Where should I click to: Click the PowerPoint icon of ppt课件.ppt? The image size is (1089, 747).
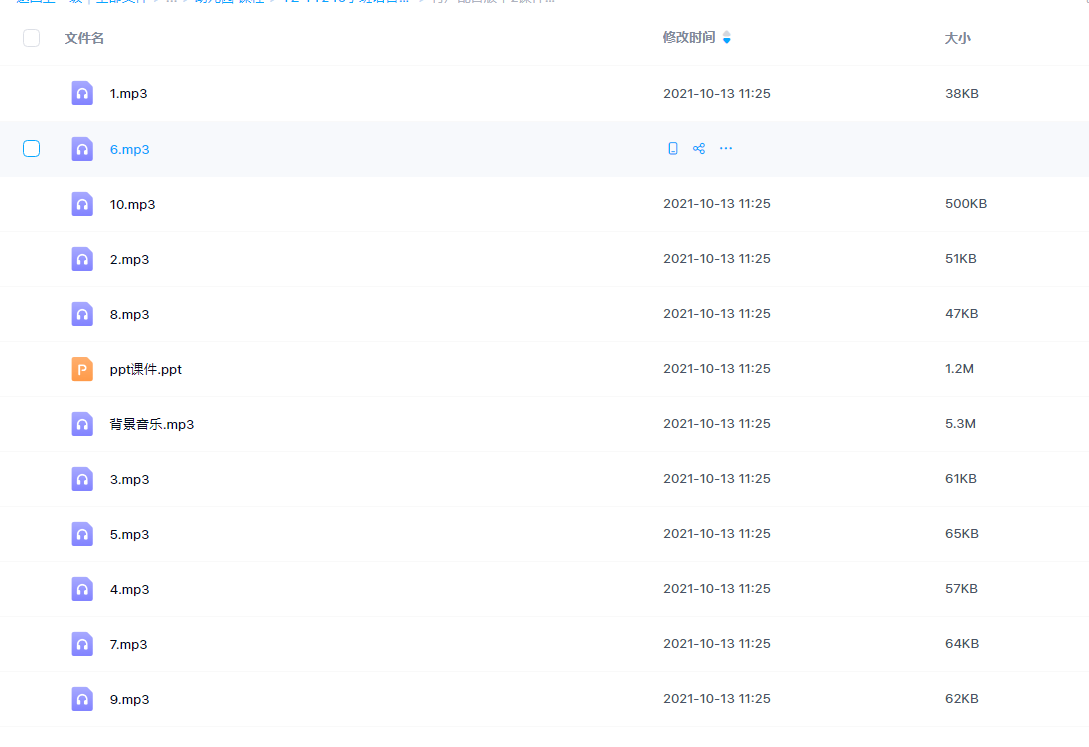82,369
